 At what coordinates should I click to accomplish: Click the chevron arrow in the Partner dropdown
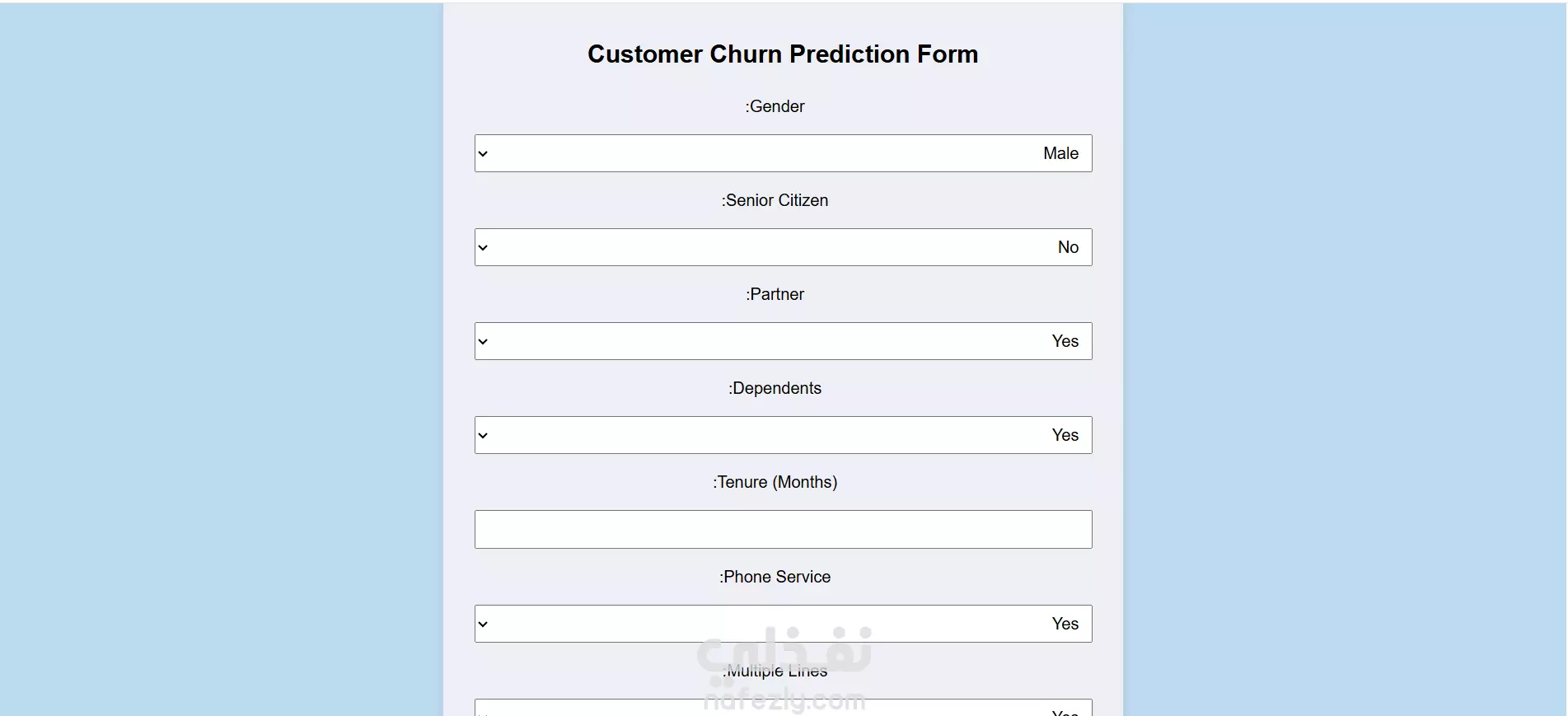click(x=484, y=342)
